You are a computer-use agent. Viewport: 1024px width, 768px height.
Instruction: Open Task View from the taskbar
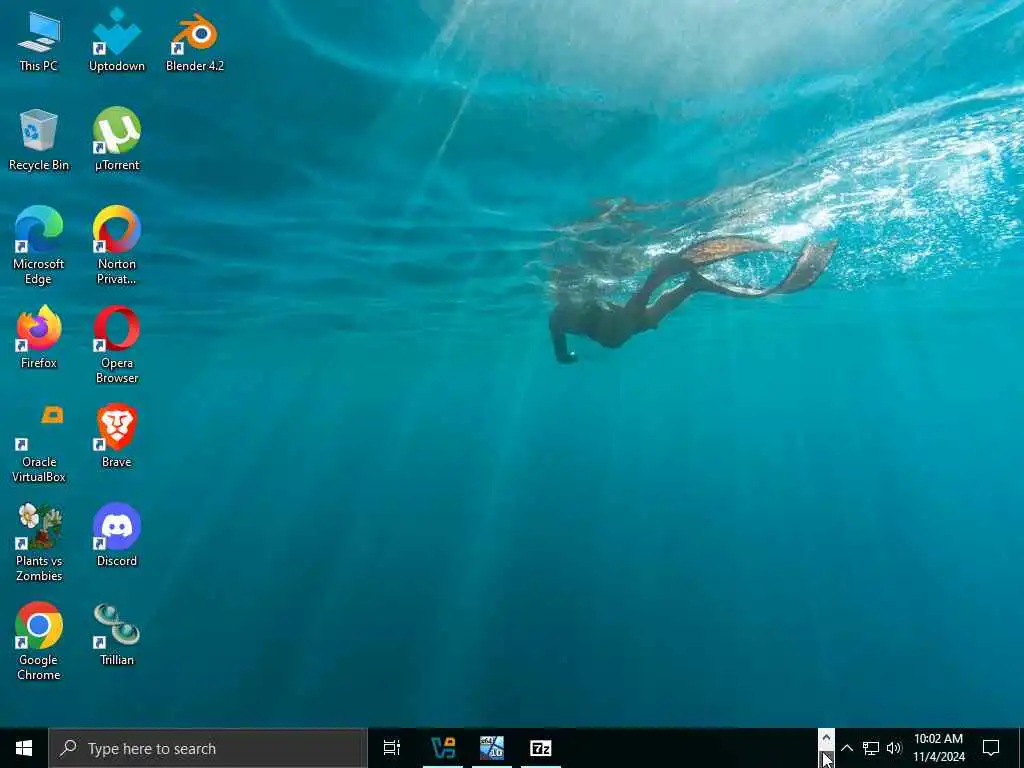point(392,748)
